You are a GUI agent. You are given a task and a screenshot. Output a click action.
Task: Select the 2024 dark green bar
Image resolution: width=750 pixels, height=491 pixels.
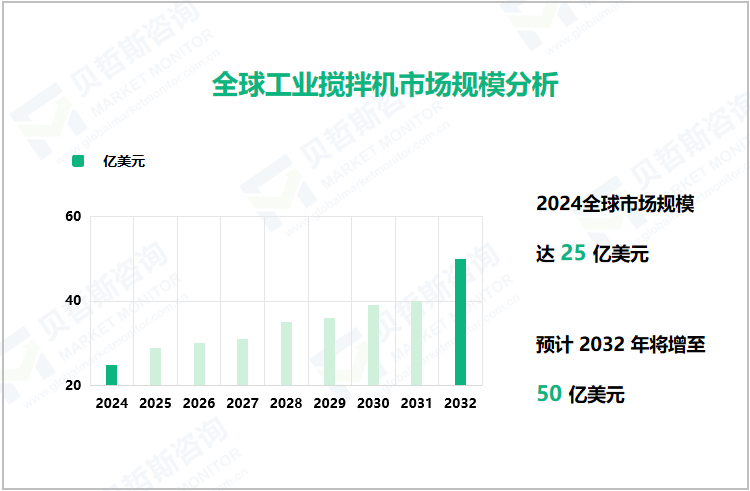(x=111, y=375)
